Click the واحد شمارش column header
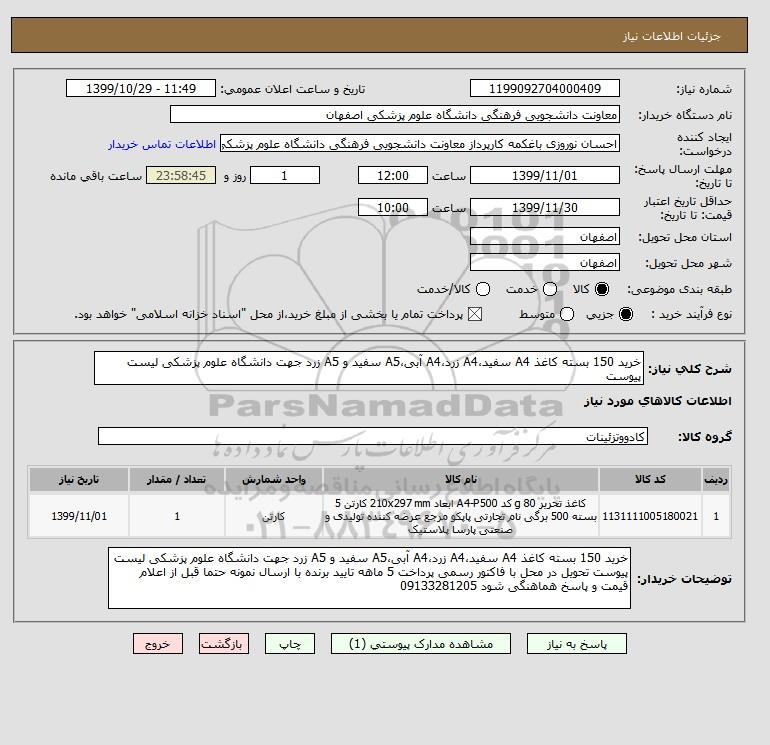The height and width of the screenshot is (745, 770). [274, 479]
